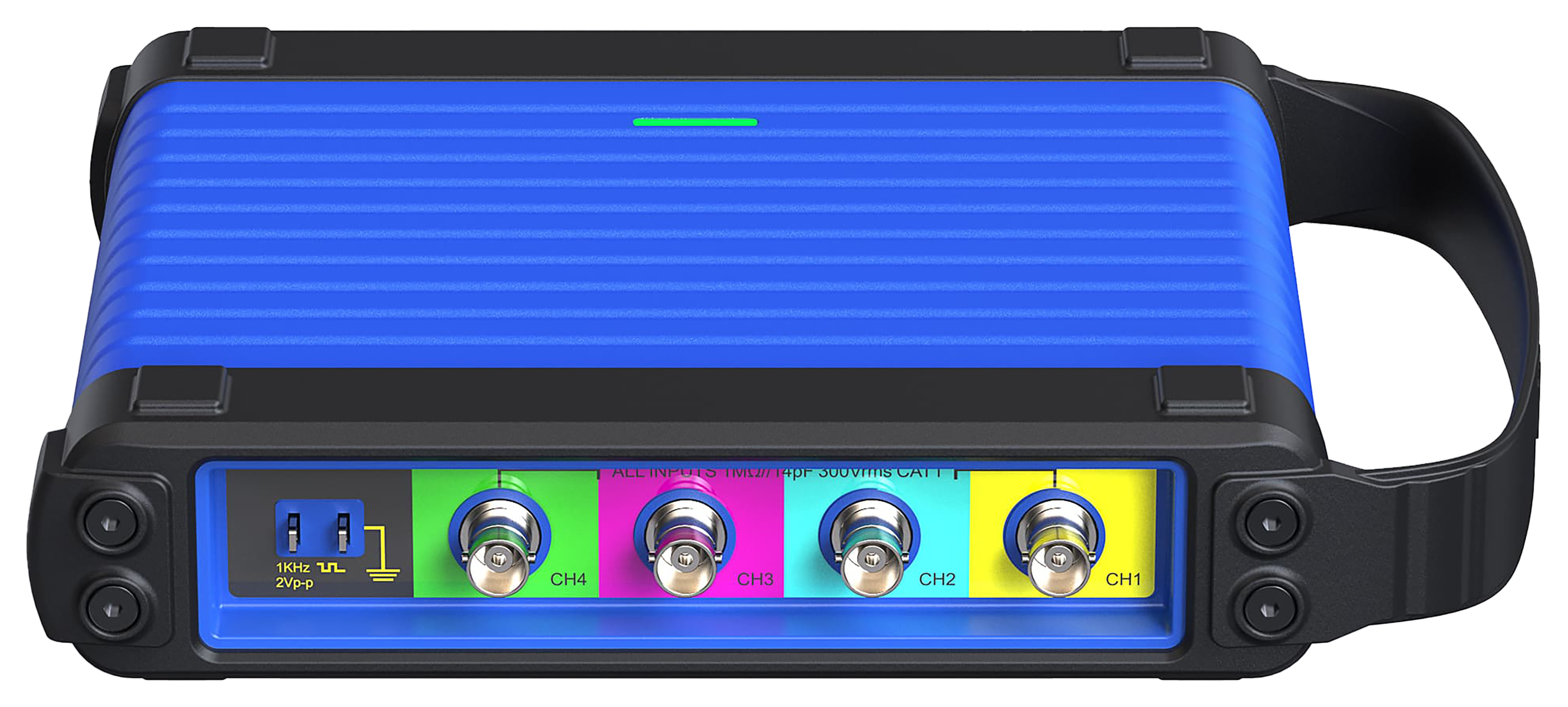This screenshot has width=1568, height=707.
Task: Click the 2Vp-p label
Action: (295, 583)
